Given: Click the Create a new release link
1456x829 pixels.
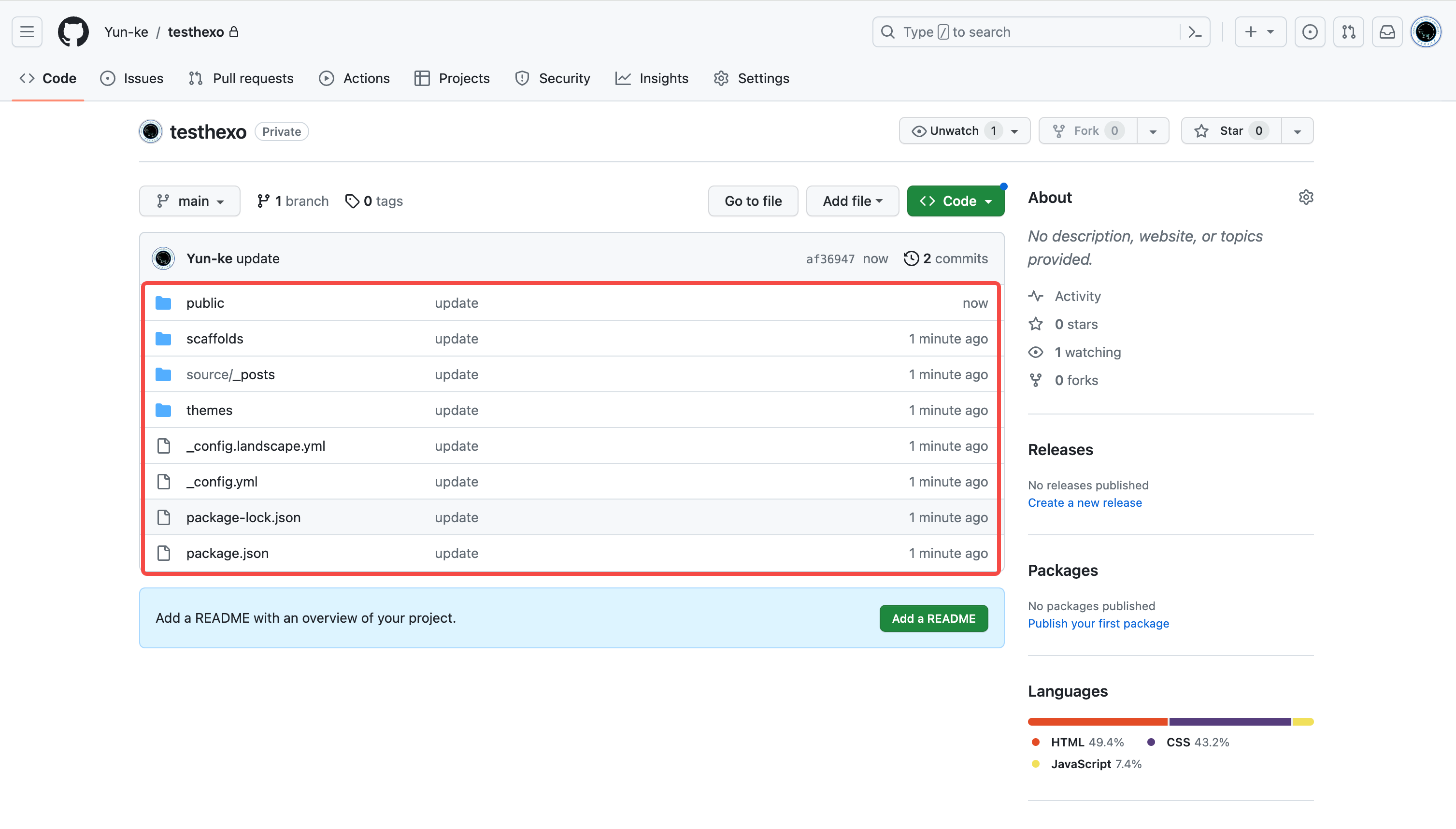Looking at the screenshot, I should coord(1085,503).
